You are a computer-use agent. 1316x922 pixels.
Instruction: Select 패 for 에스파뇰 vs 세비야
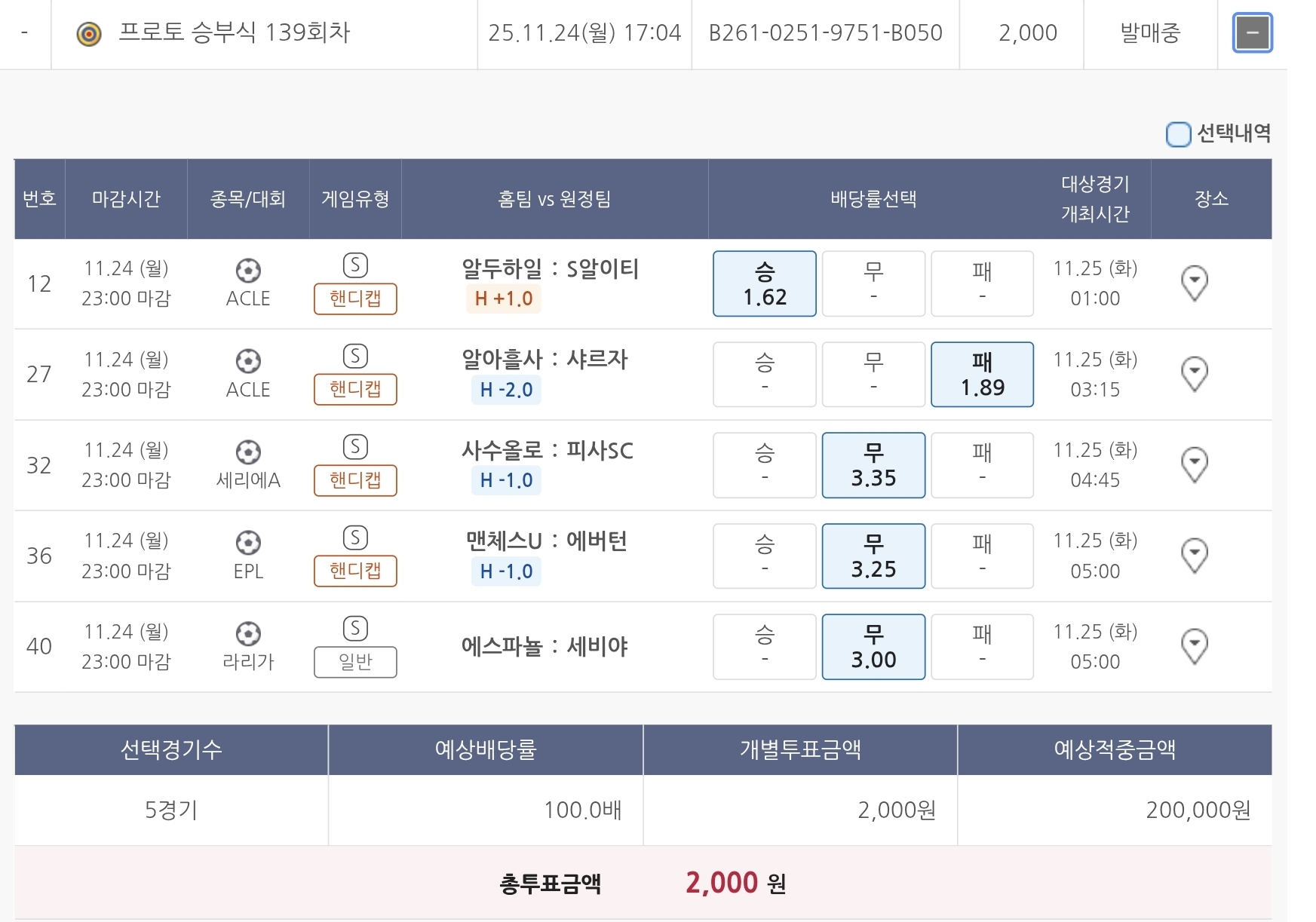pyautogui.click(x=982, y=647)
